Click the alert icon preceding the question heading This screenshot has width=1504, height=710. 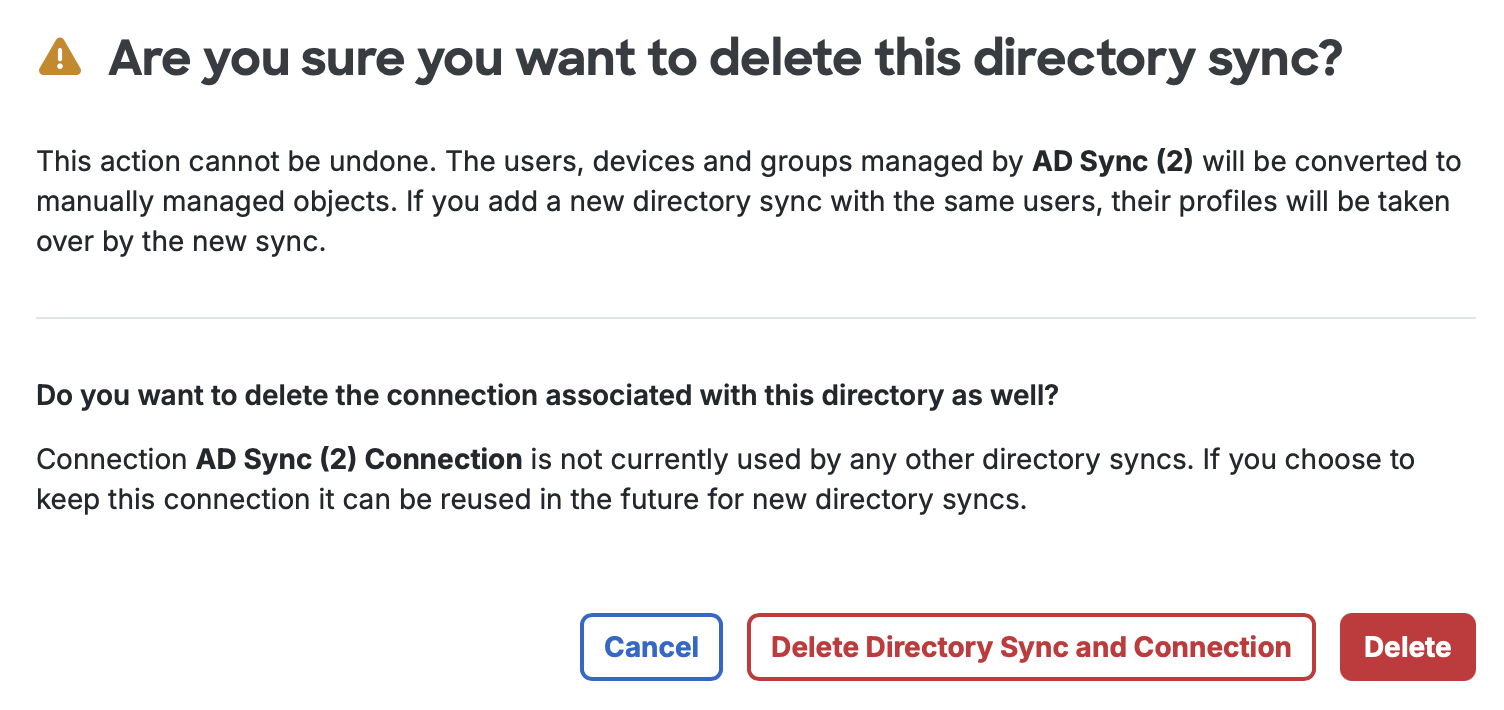coord(60,58)
